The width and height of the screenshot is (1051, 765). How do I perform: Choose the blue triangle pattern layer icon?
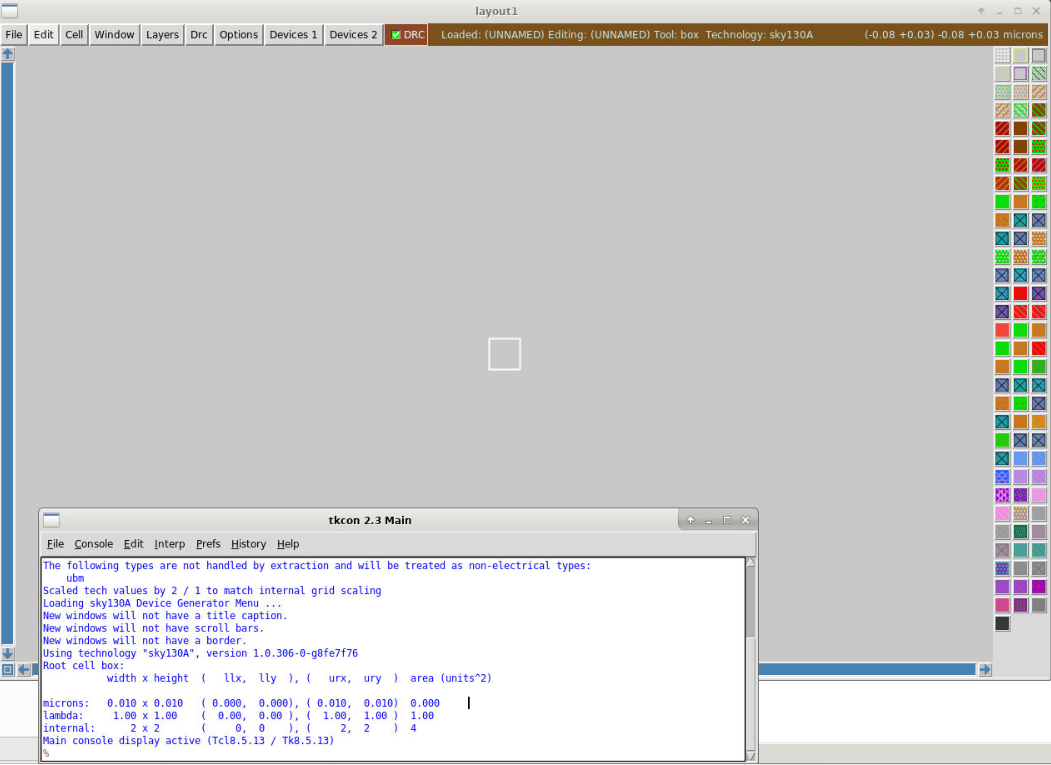1002,477
